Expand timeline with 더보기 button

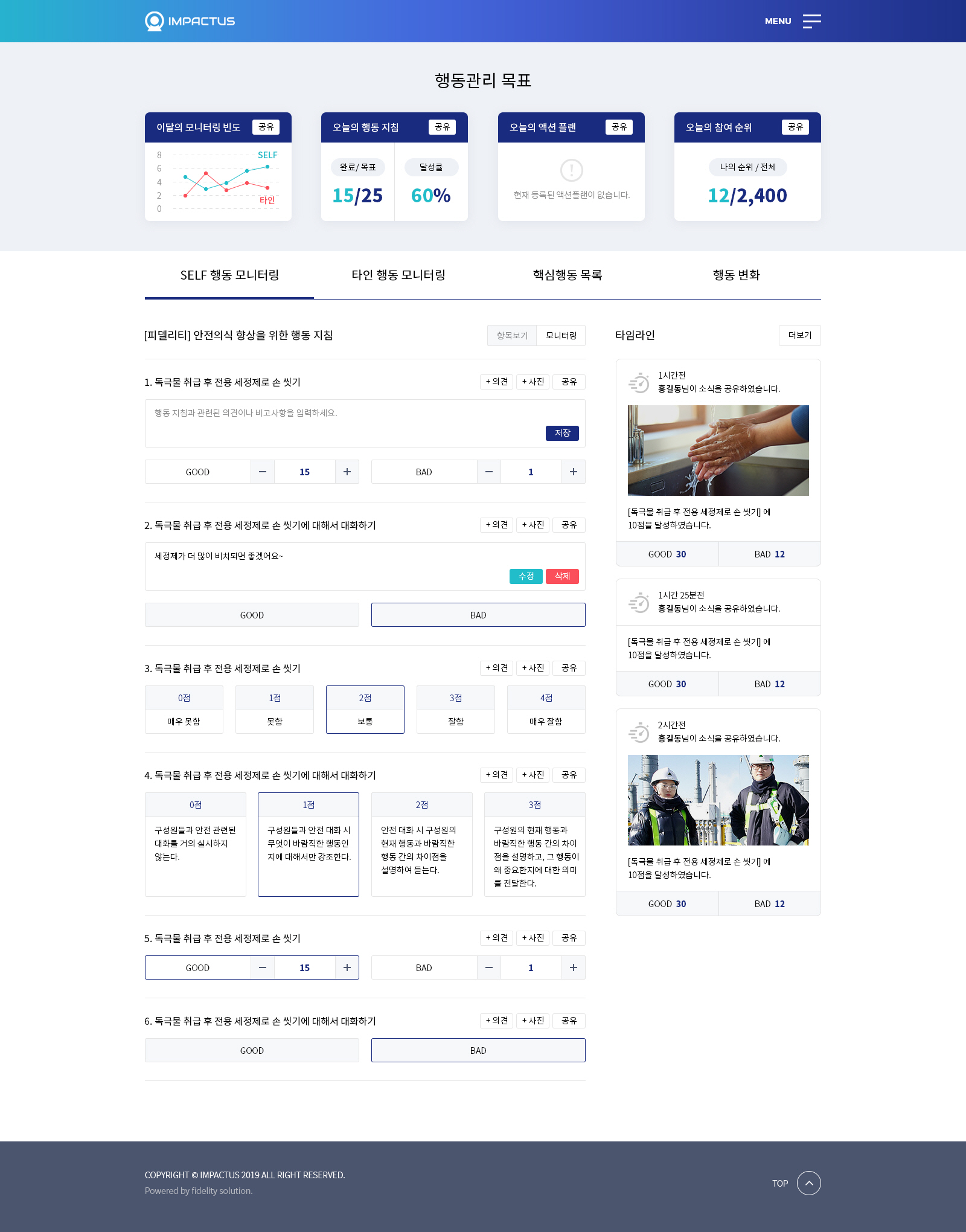pos(799,335)
